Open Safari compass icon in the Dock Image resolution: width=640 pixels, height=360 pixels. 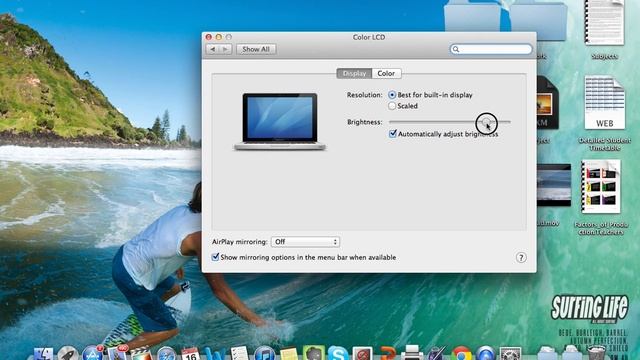pos(166,354)
